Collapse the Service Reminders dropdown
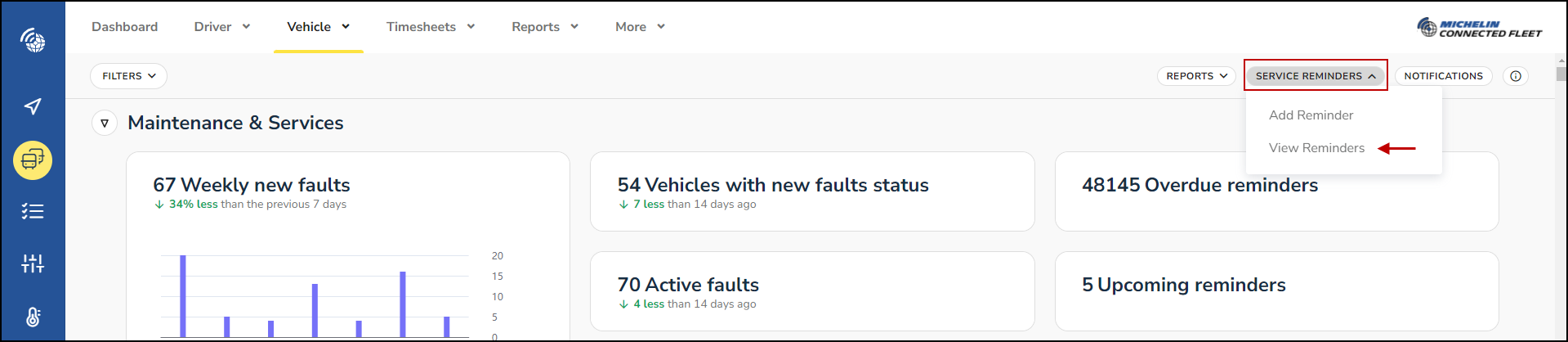1568x342 pixels. coord(1316,76)
